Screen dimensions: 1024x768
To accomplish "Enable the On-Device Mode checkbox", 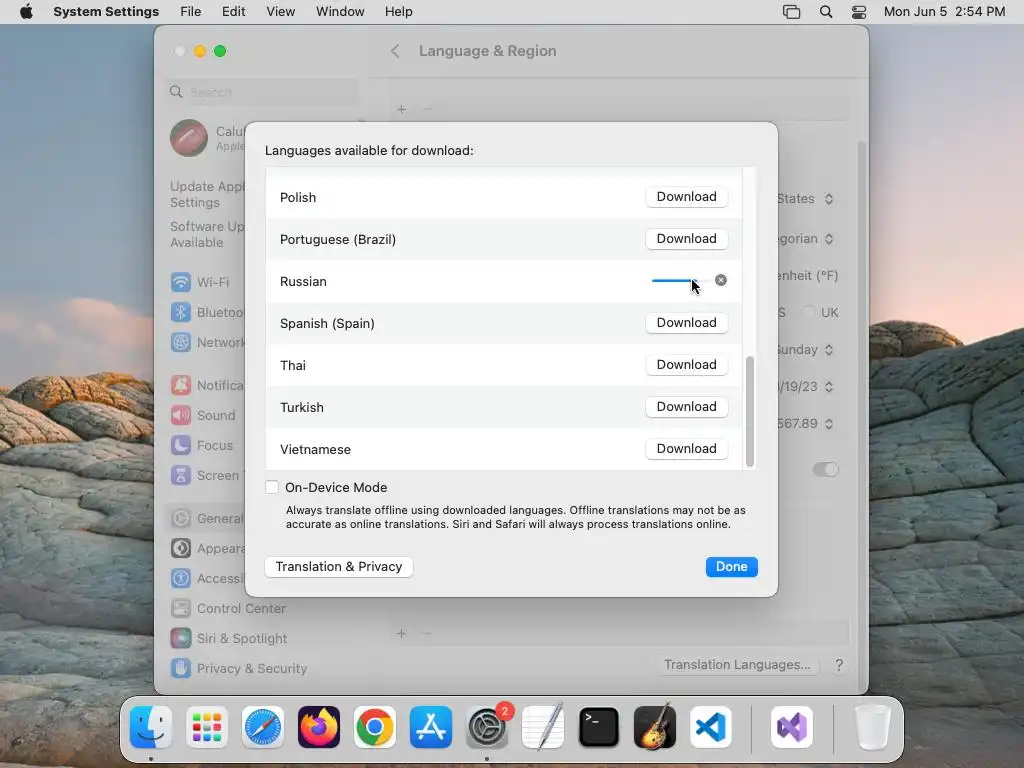I will click(272, 487).
